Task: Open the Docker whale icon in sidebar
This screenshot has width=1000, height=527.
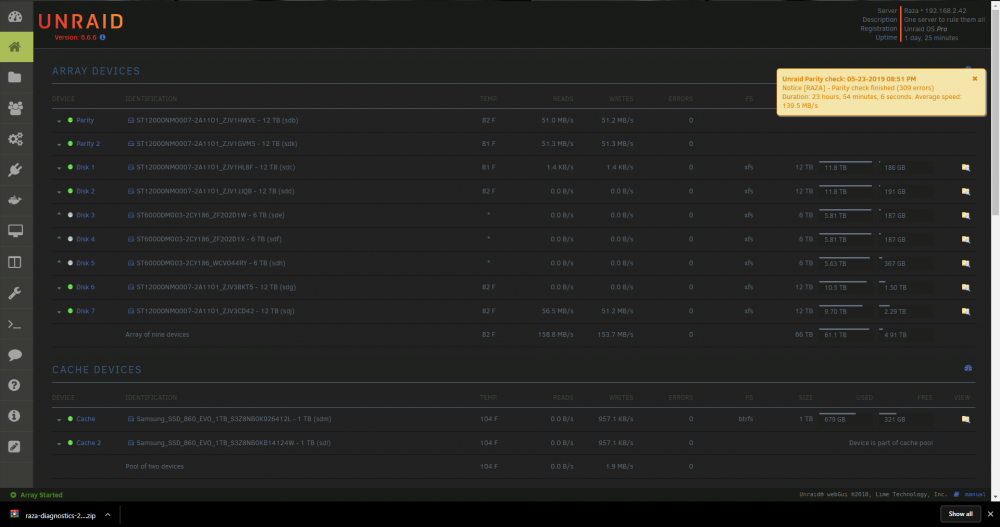Action: coord(15,200)
